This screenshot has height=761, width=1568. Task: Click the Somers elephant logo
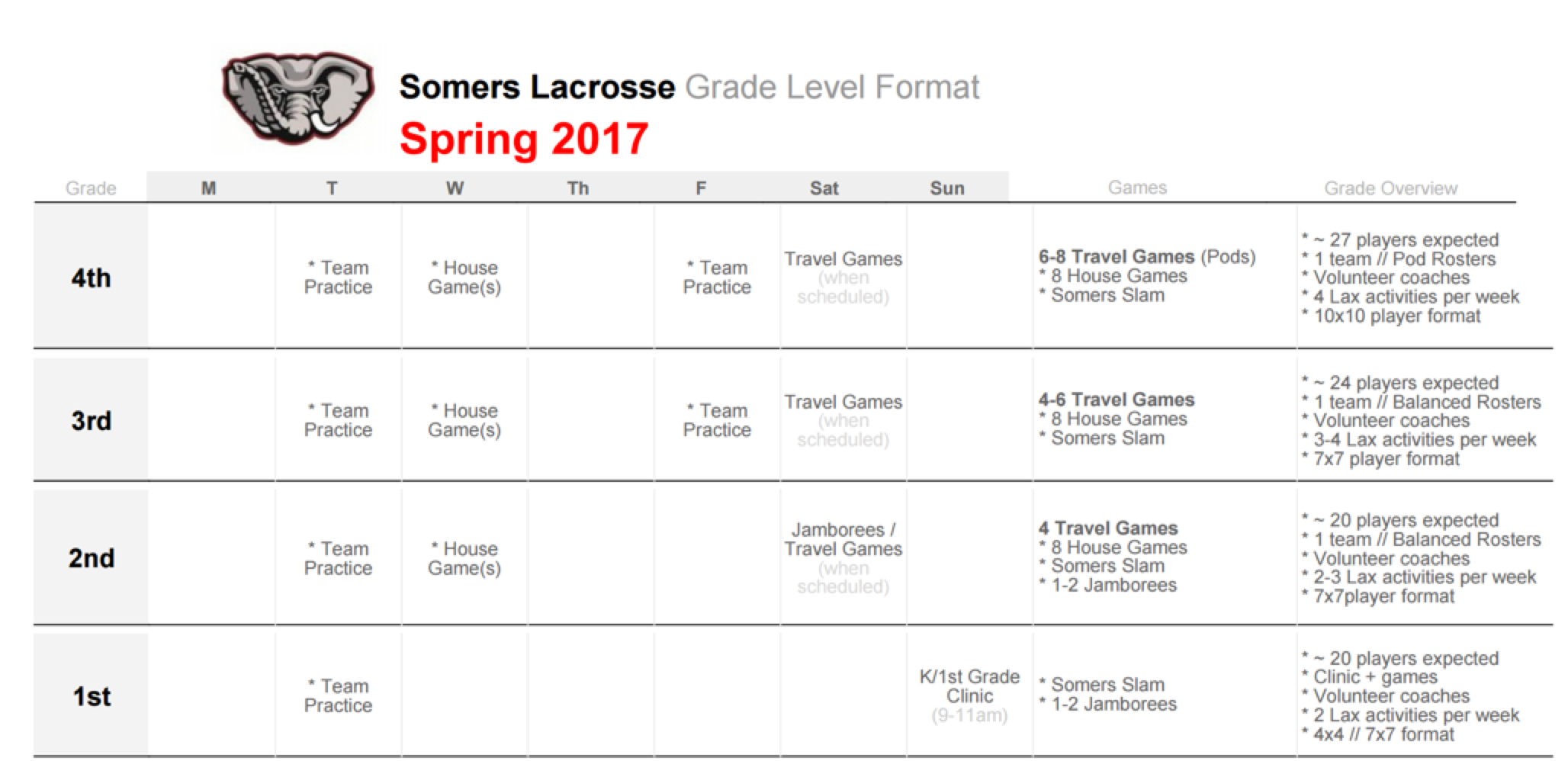(x=297, y=99)
